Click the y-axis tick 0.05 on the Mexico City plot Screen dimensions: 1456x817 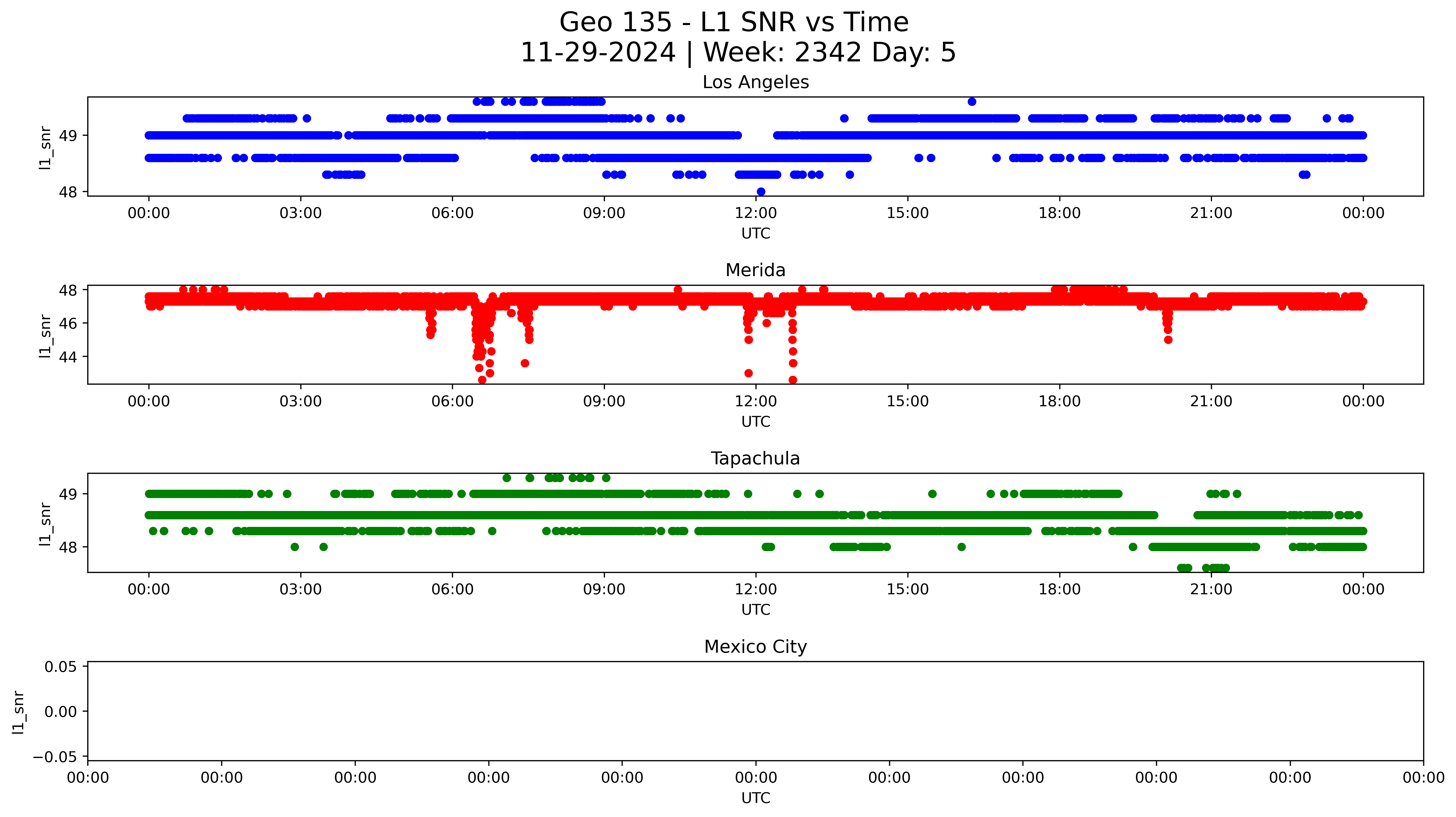coord(61,667)
